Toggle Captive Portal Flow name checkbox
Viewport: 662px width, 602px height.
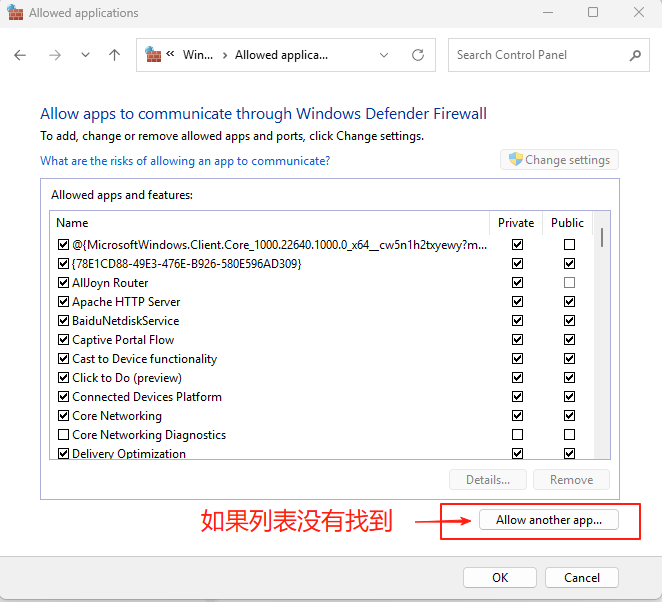(63, 339)
